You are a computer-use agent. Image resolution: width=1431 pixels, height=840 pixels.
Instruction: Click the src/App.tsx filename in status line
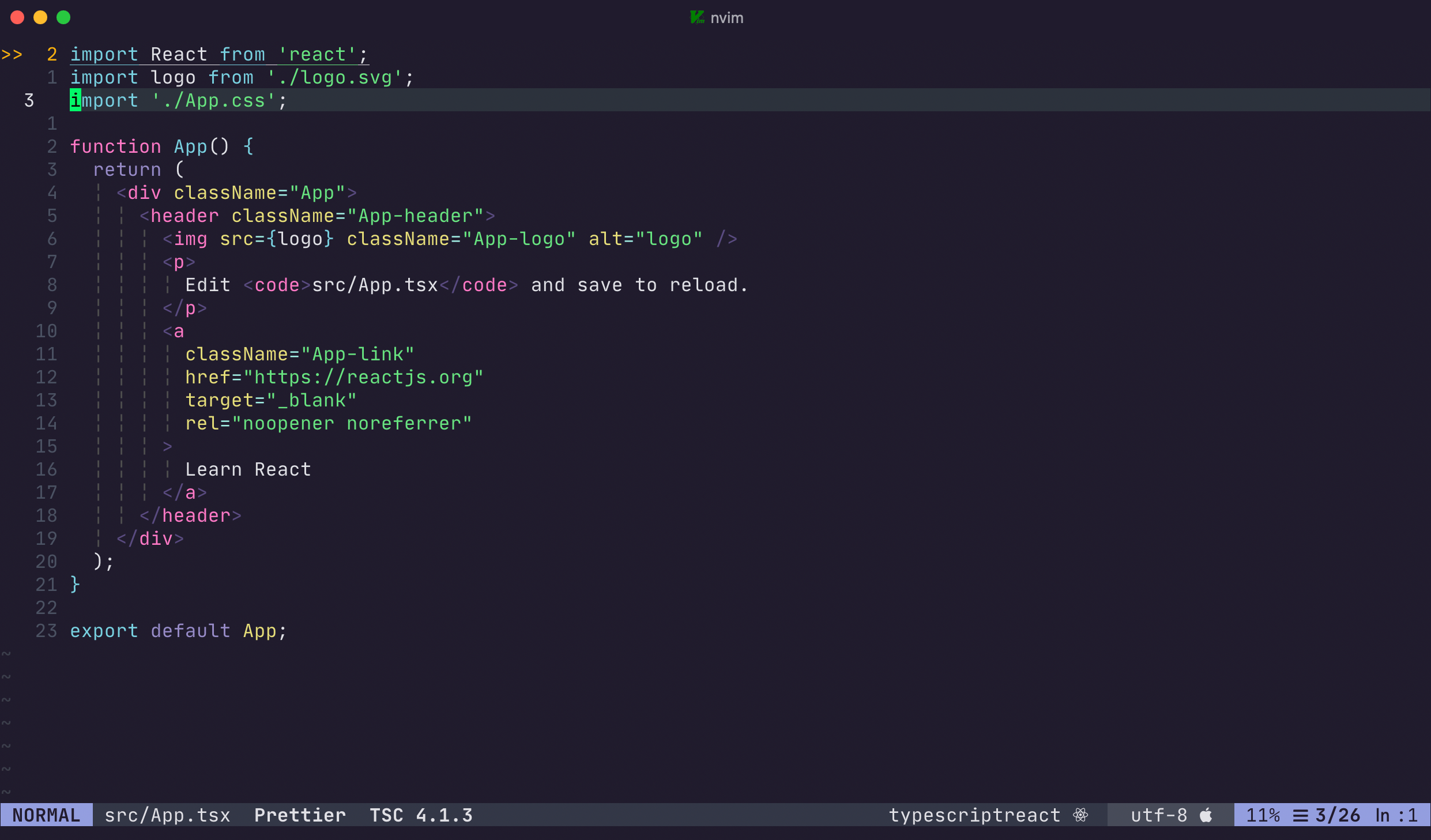pos(167,815)
